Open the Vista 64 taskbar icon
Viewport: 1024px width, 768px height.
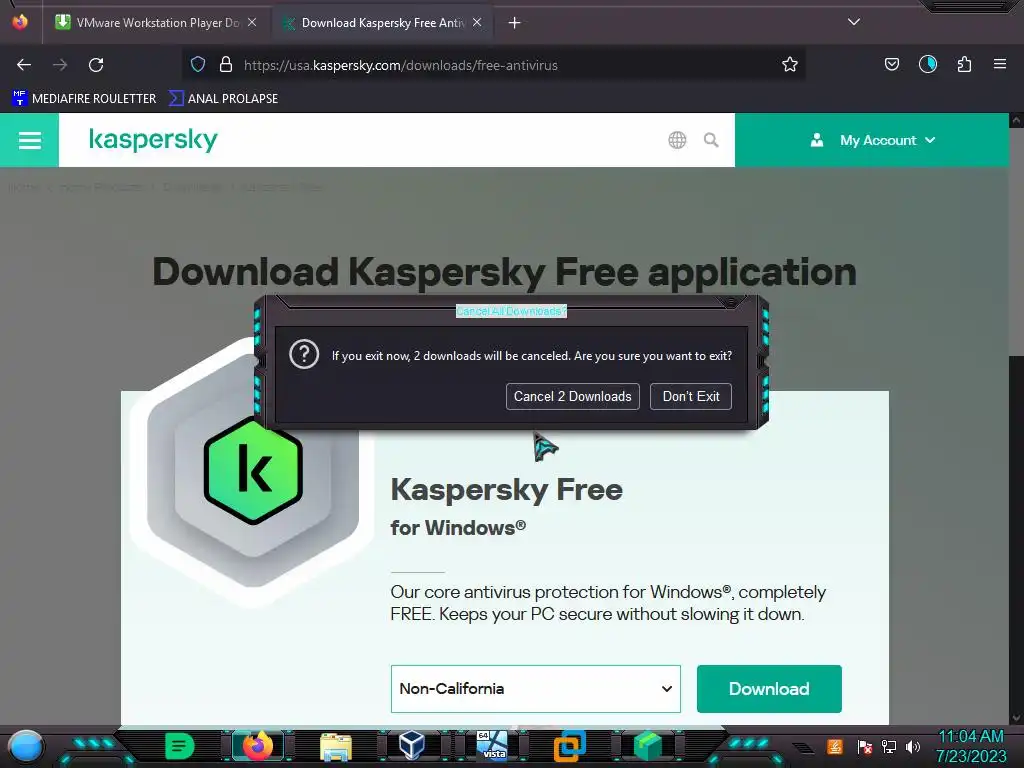[x=492, y=746]
